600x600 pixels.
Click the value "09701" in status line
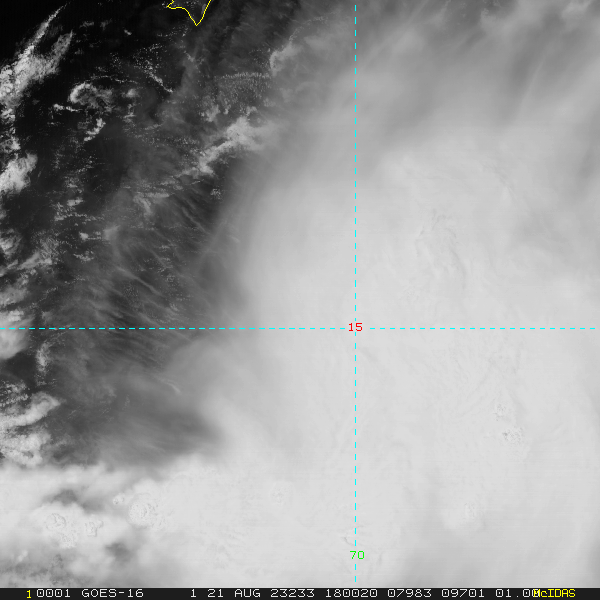(x=463, y=593)
